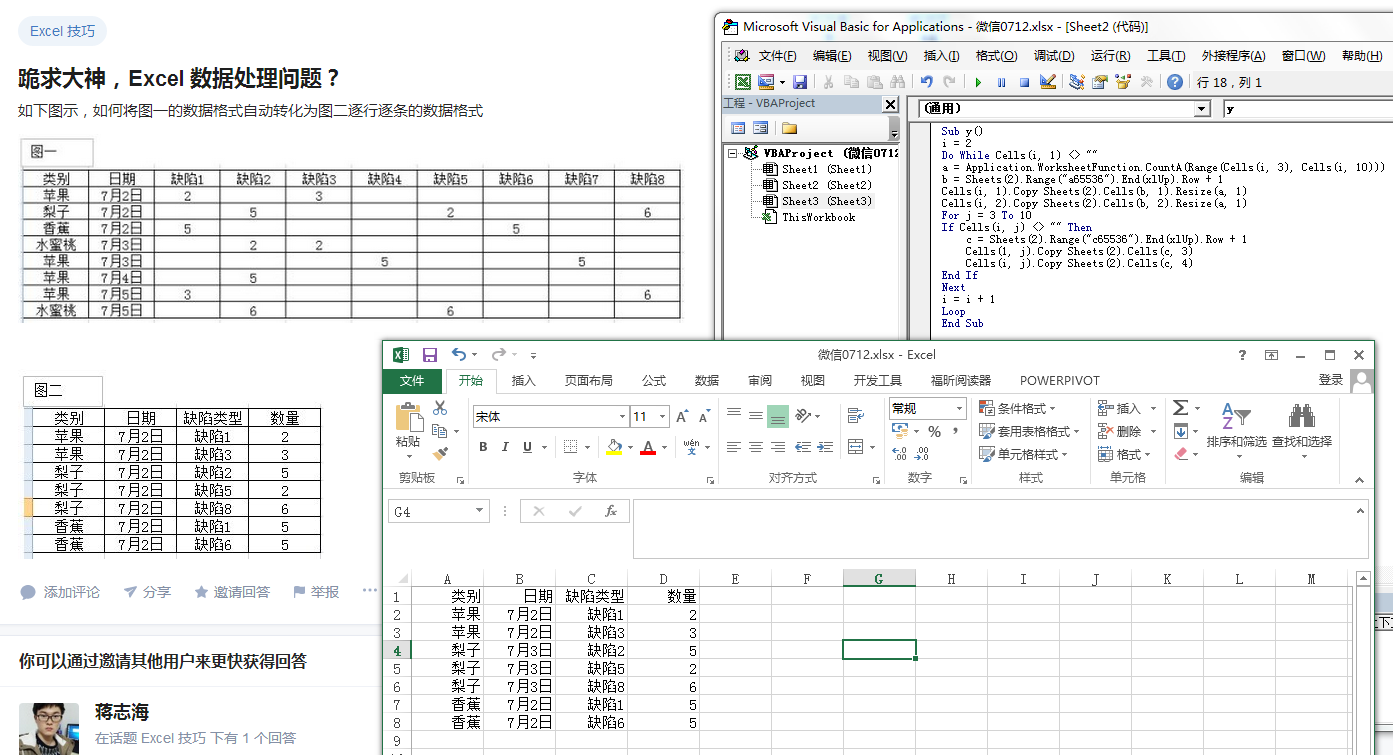The image size is (1393, 755).
Task: Click the VBA help question mark icon
Action: coord(1175,82)
